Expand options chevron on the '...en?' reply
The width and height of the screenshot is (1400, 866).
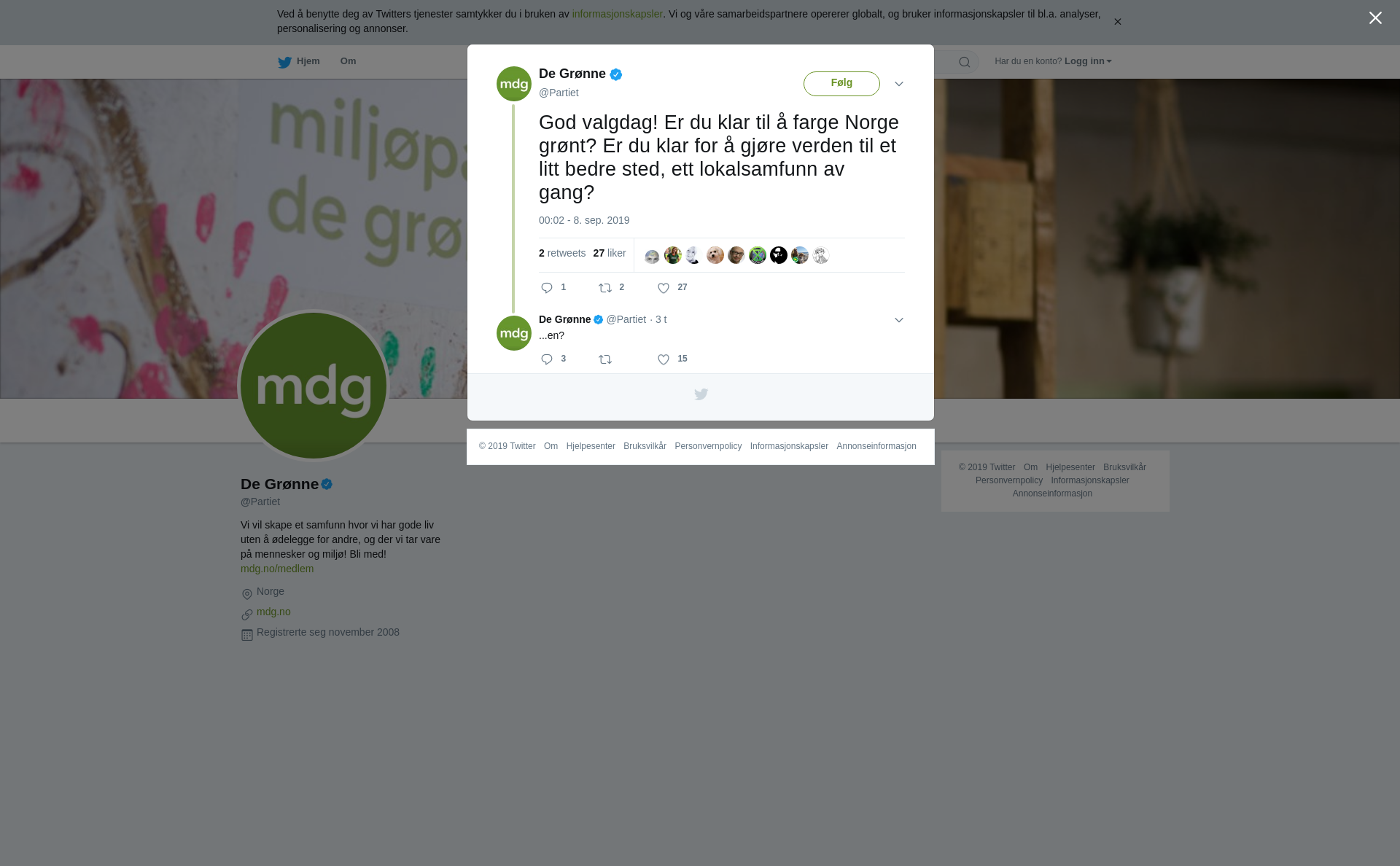point(899,320)
